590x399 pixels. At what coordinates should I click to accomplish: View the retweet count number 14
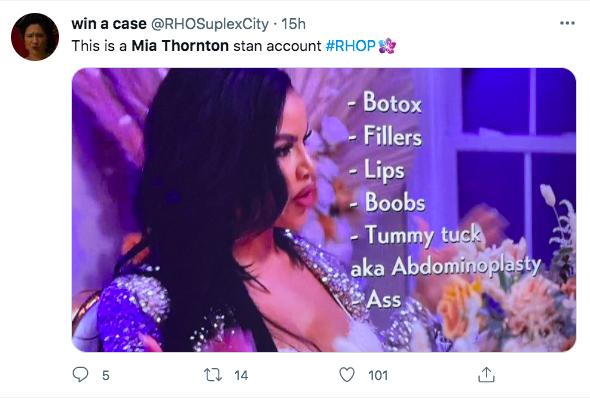pos(241,375)
